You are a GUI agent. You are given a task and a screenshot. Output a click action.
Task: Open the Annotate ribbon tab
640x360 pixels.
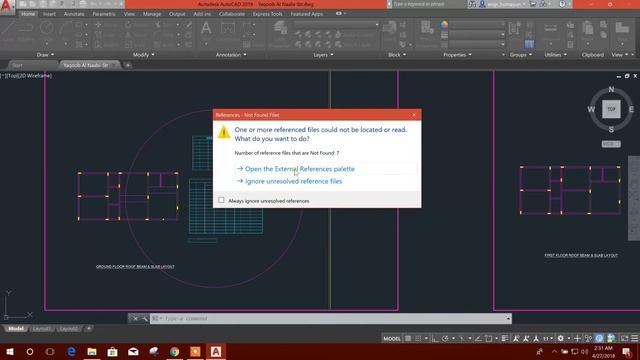[74, 14]
